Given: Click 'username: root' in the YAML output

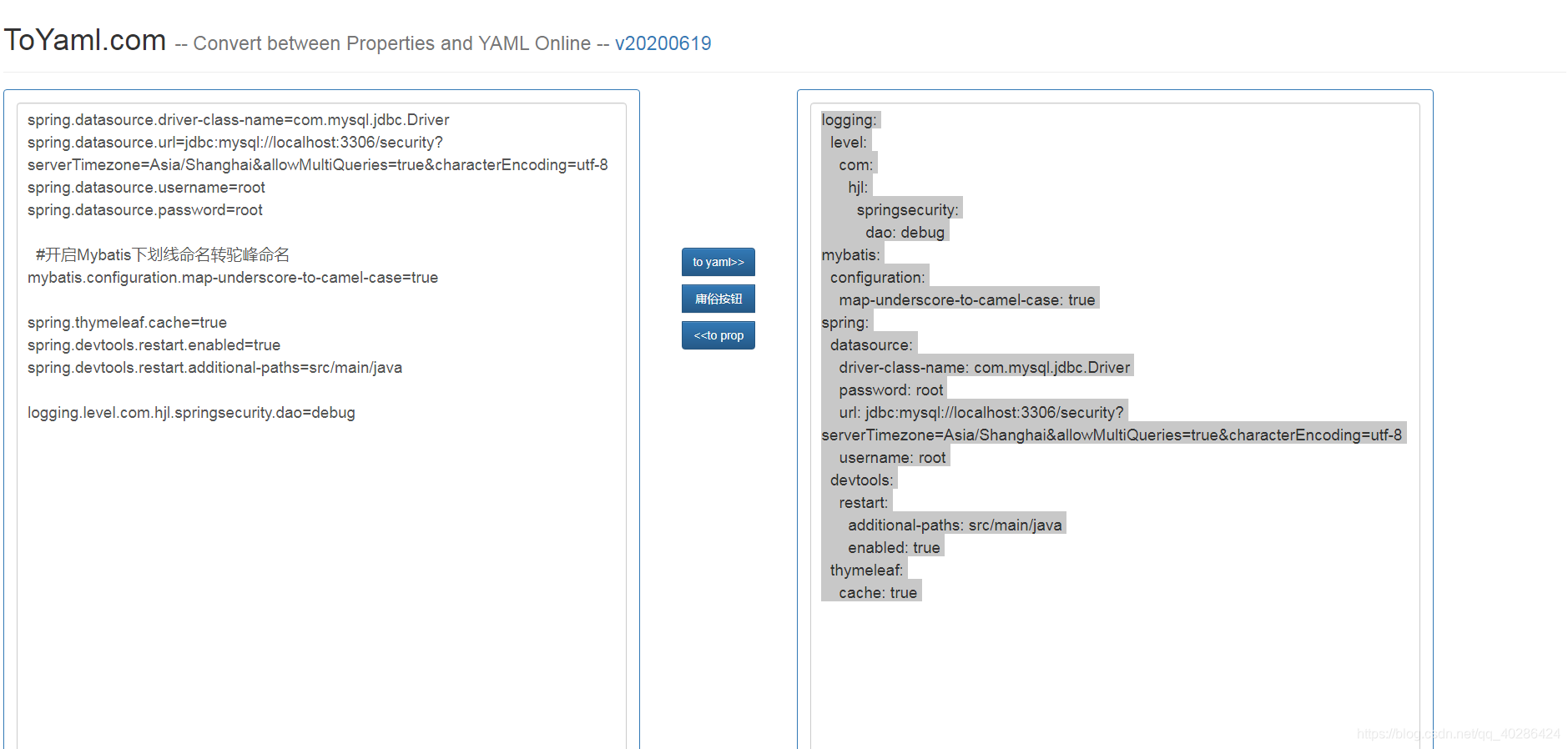Looking at the screenshot, I should click(893, 458).
